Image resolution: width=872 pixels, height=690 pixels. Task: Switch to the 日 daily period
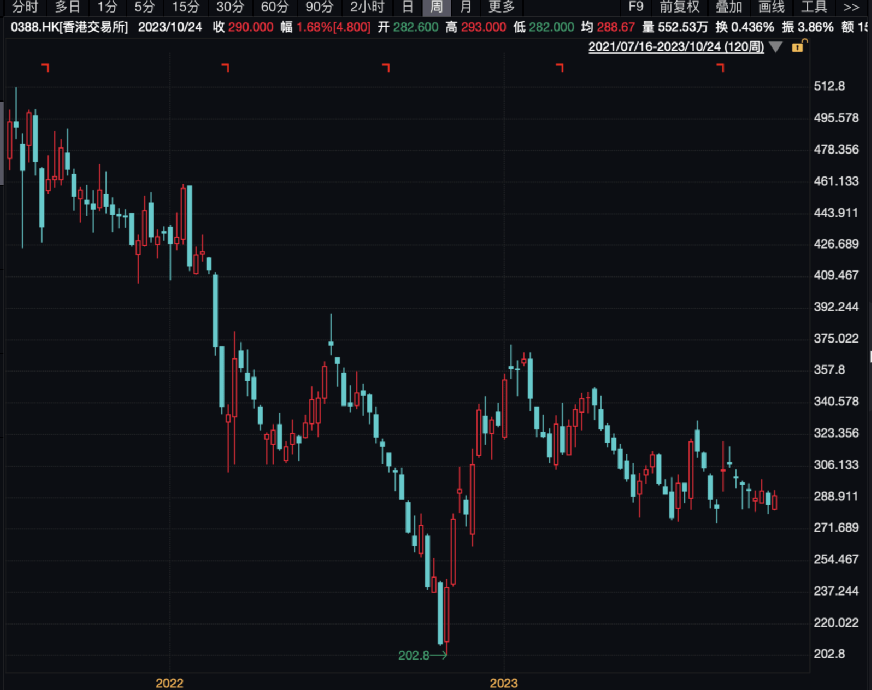tap(408, 6)
